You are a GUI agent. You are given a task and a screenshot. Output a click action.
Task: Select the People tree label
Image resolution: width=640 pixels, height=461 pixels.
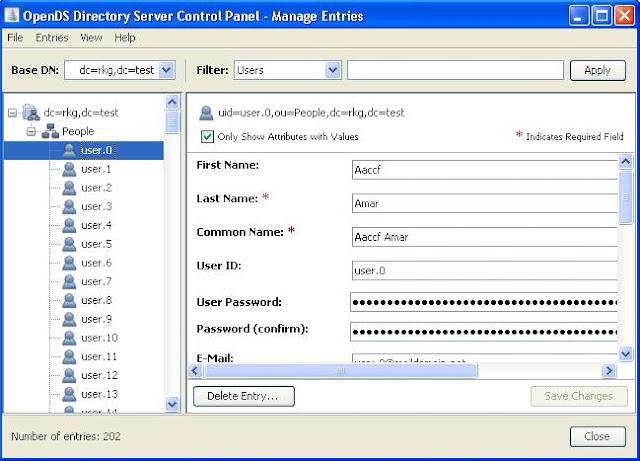pyautogui.click(x=78, y=131)
